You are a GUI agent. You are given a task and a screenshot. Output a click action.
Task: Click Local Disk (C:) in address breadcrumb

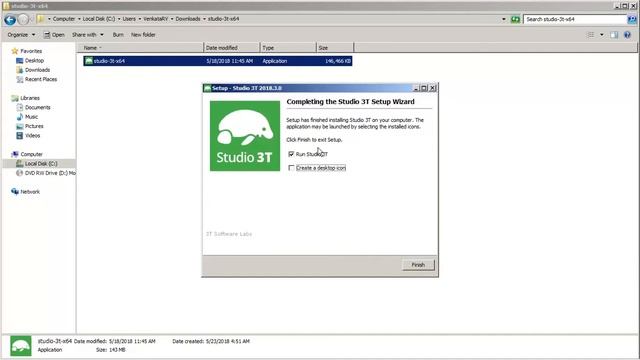click(x=99, y=19)
